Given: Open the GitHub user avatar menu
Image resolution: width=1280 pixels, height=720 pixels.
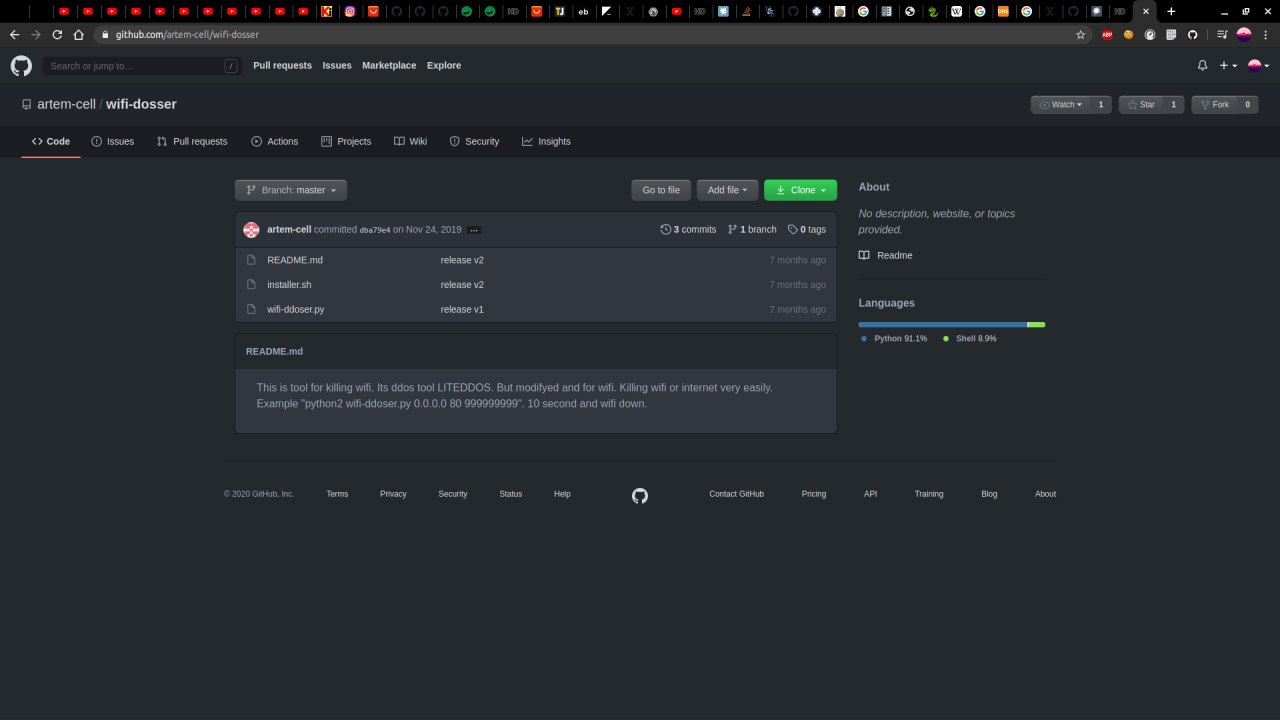Looking at the screenshot, I should coord(1258,66).
